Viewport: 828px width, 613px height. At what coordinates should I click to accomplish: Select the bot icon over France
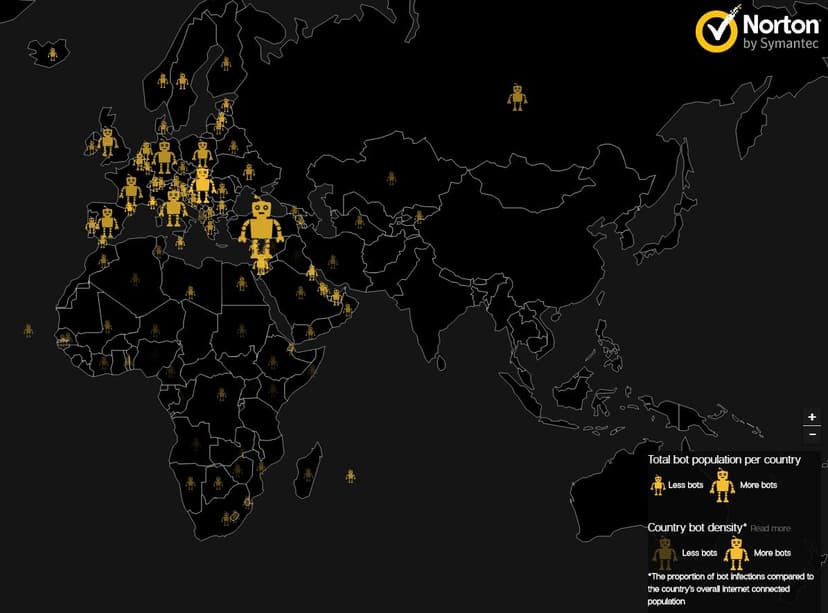pos(130,191)
